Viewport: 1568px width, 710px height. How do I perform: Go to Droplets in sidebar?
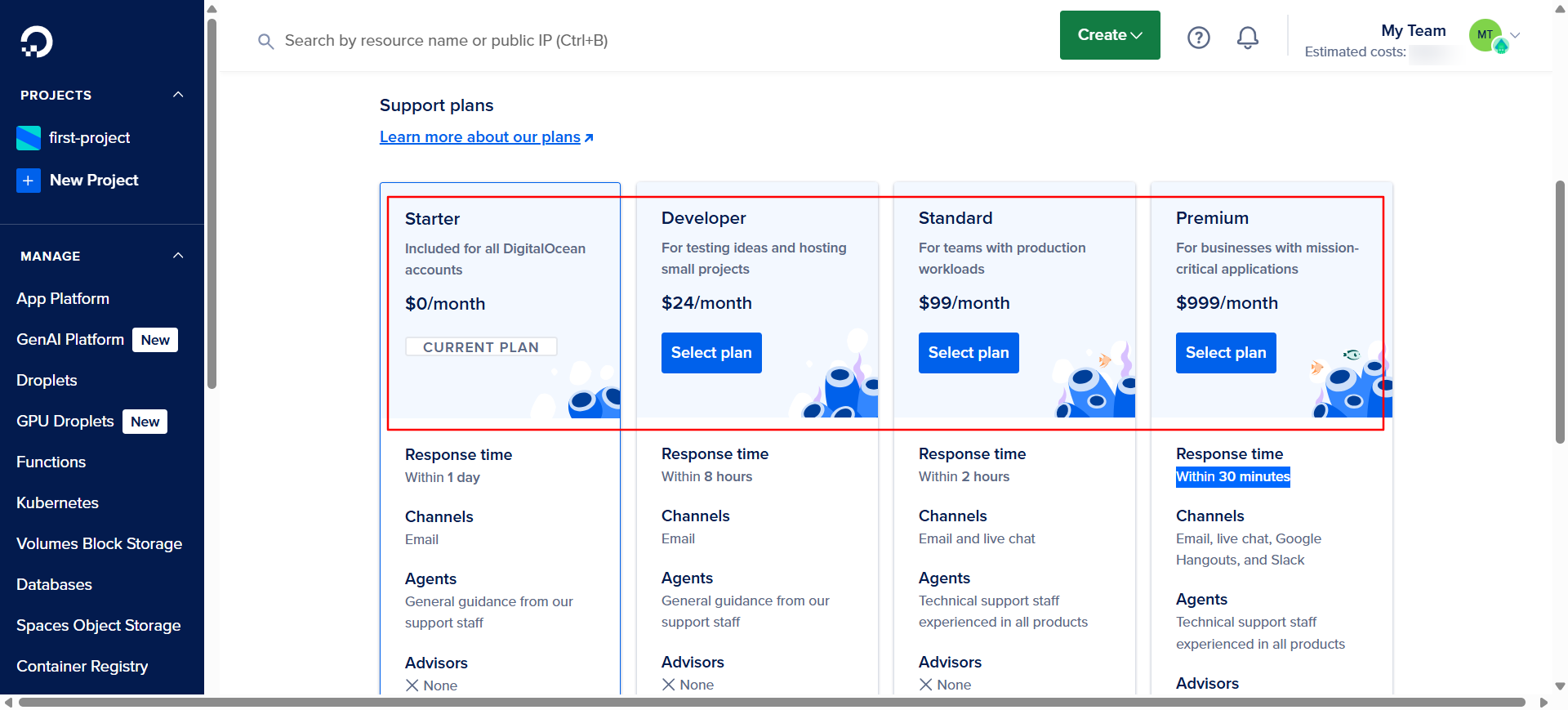(x=47, y=381)
